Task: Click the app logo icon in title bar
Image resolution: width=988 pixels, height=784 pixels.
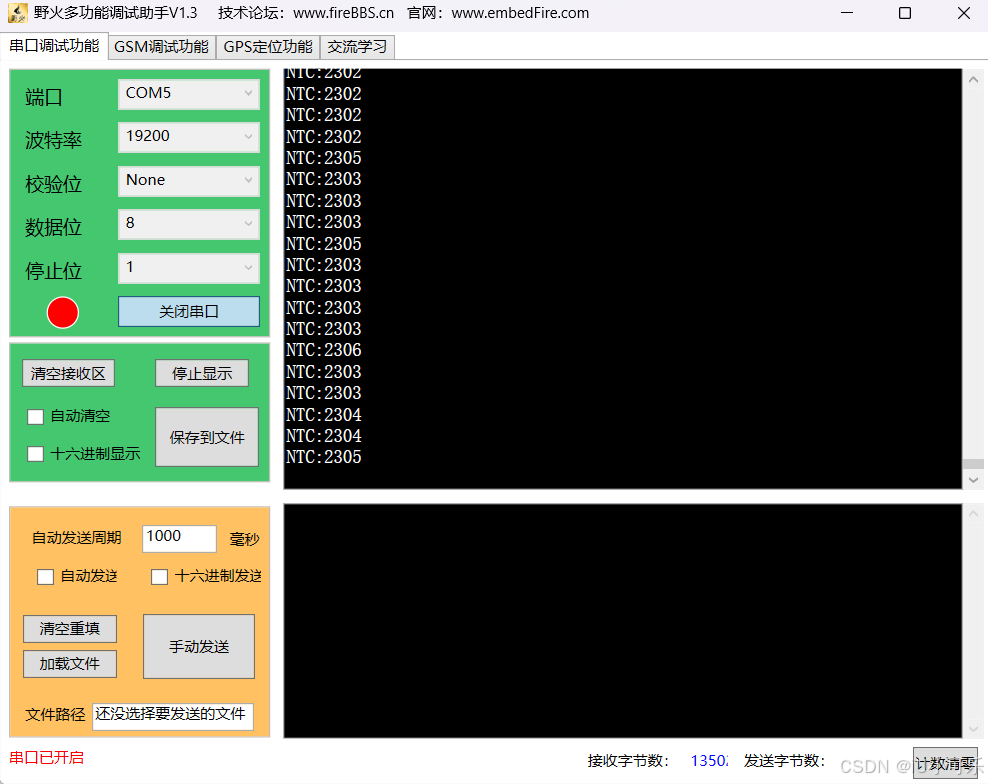Action: tap(18, 13)
